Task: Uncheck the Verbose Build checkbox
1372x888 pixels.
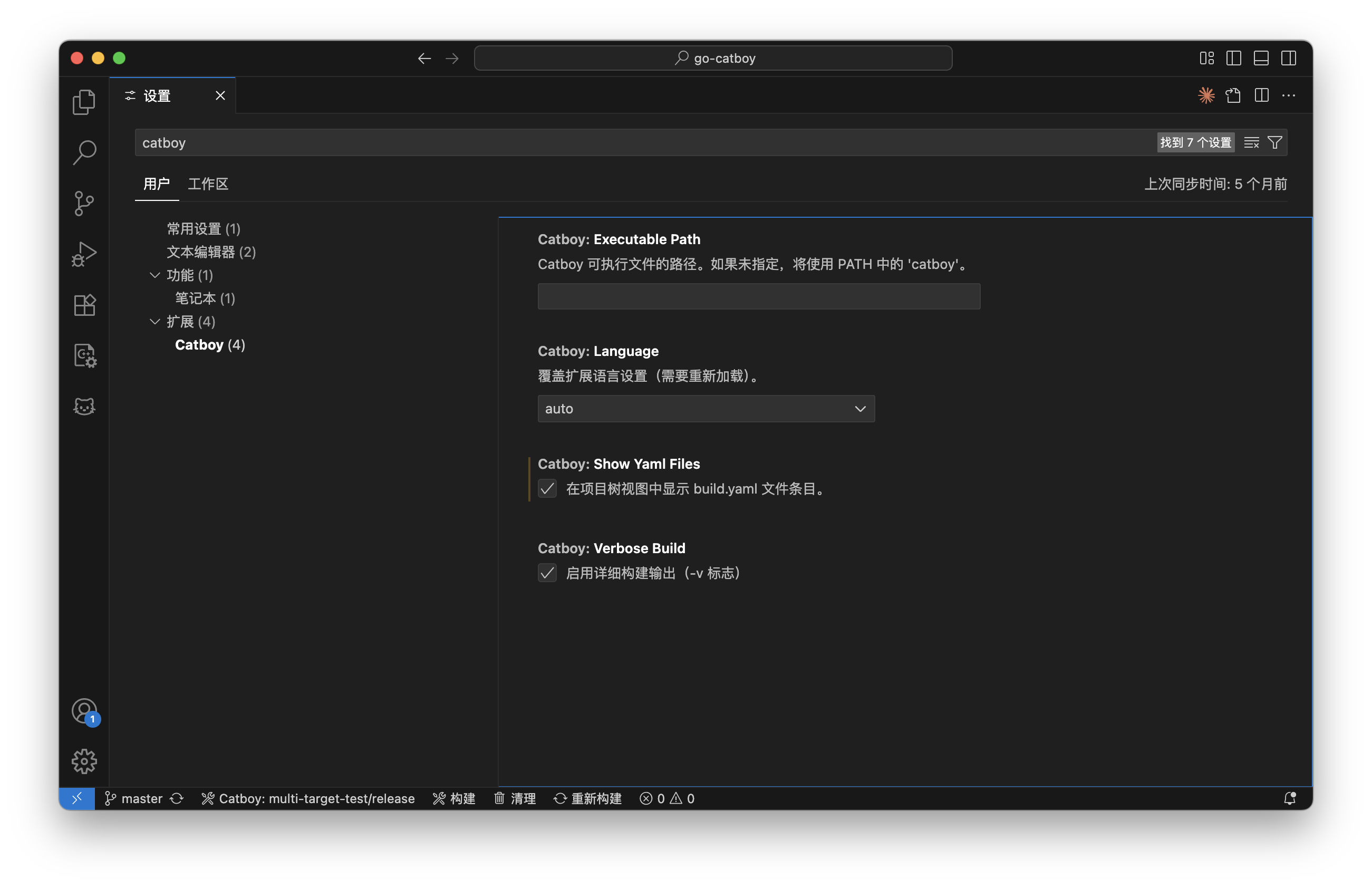Action: (547, 573)
